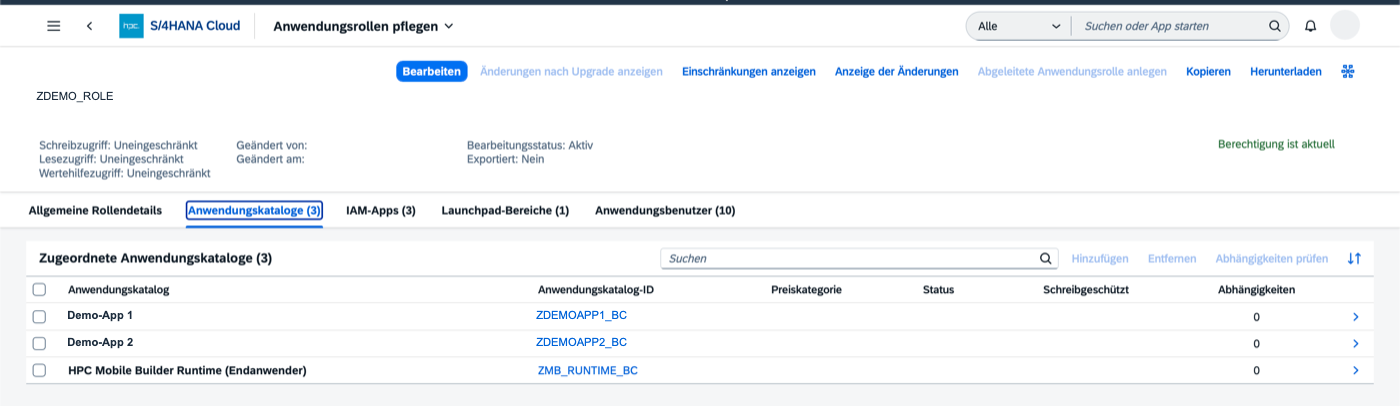This screenshot has height=406, width=1400.
Task: Click Änderungen nach Upgrade anzeigen
Action: pos(571,71)
